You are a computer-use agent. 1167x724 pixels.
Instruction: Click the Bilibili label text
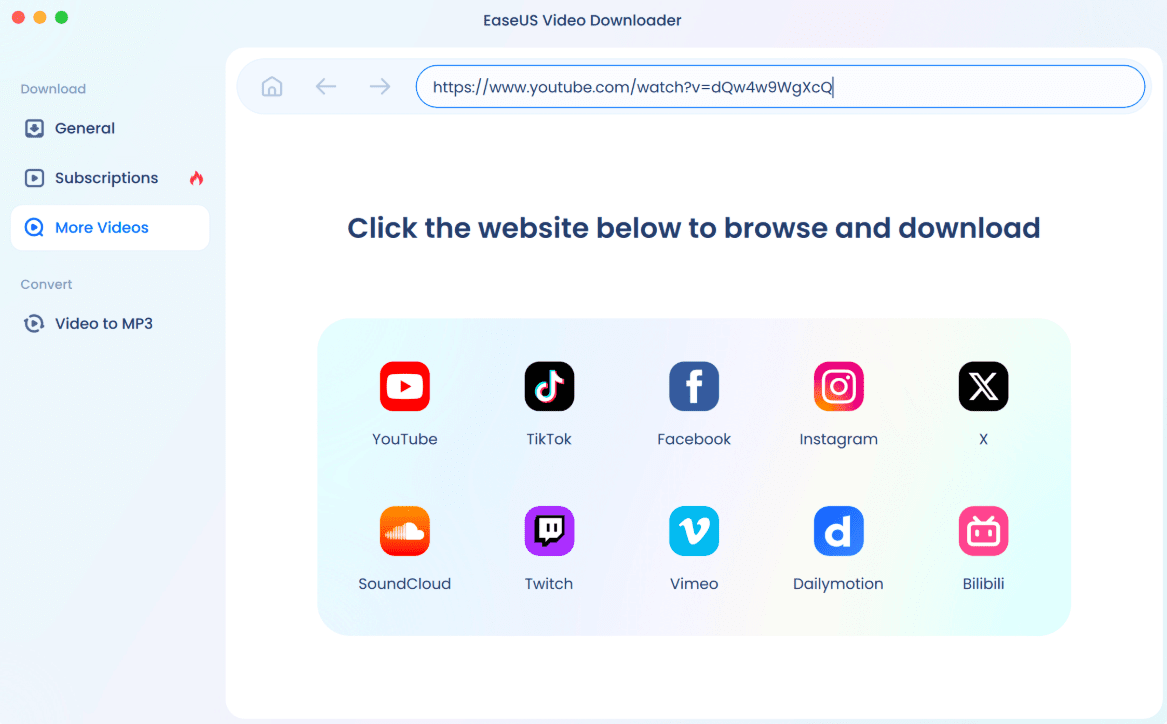pyautogui.click(x=983, y=584)
